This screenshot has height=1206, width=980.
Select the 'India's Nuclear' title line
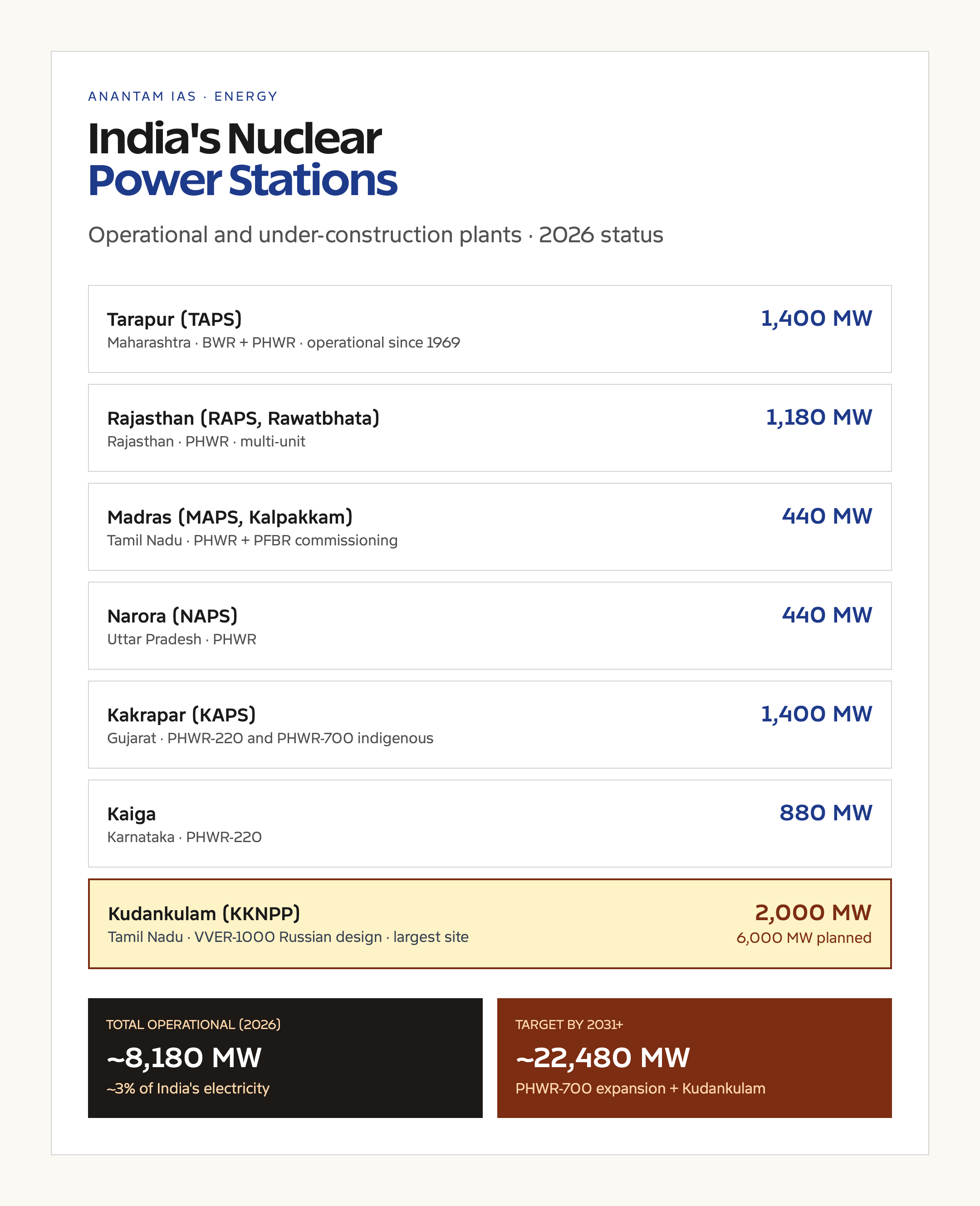tap(235, 139)
